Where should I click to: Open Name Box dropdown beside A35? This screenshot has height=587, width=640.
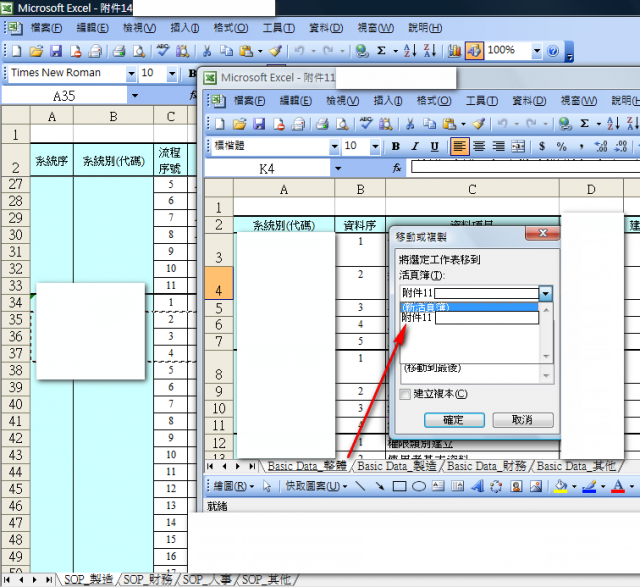135,96
